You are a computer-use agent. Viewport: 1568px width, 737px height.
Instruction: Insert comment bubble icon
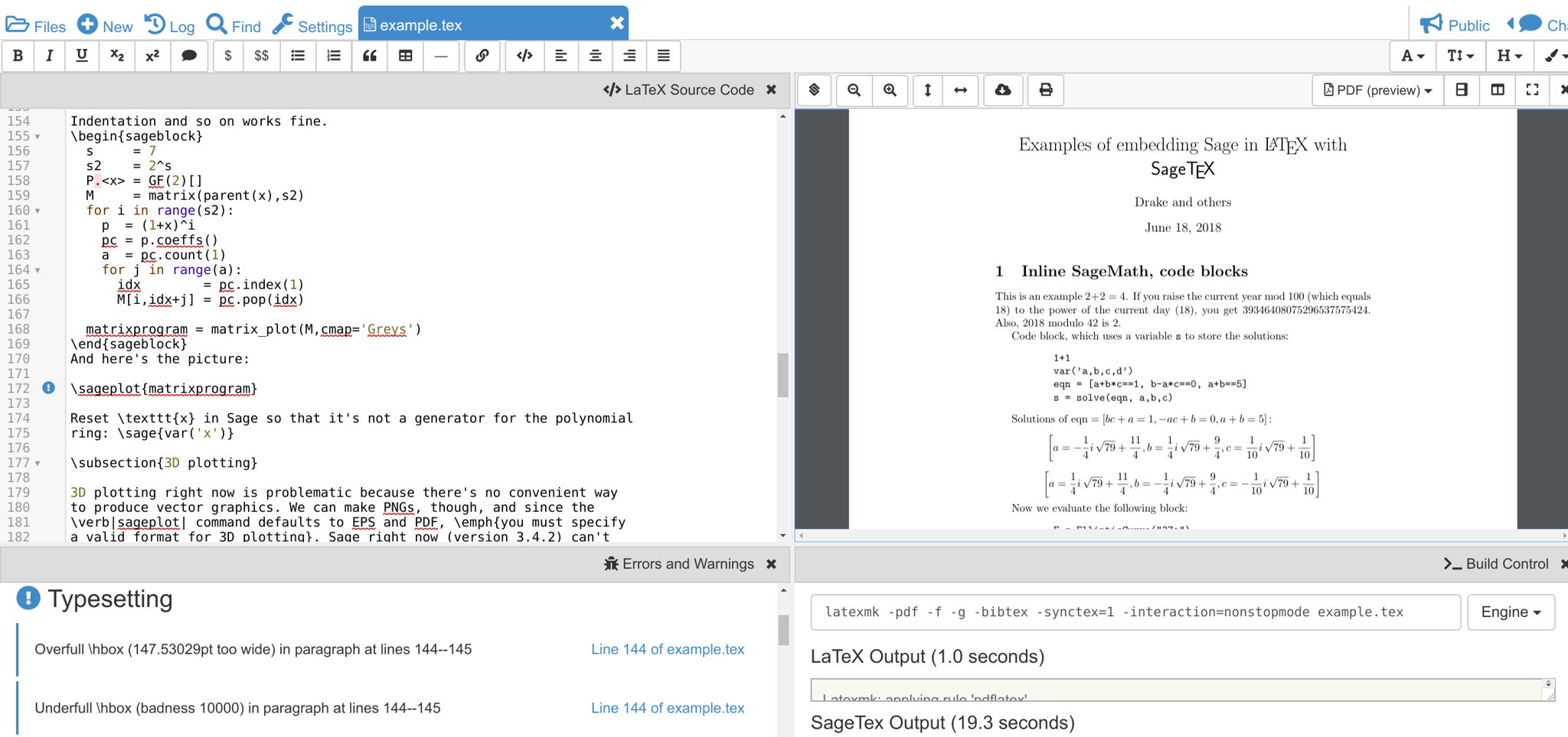pos(188,56)
